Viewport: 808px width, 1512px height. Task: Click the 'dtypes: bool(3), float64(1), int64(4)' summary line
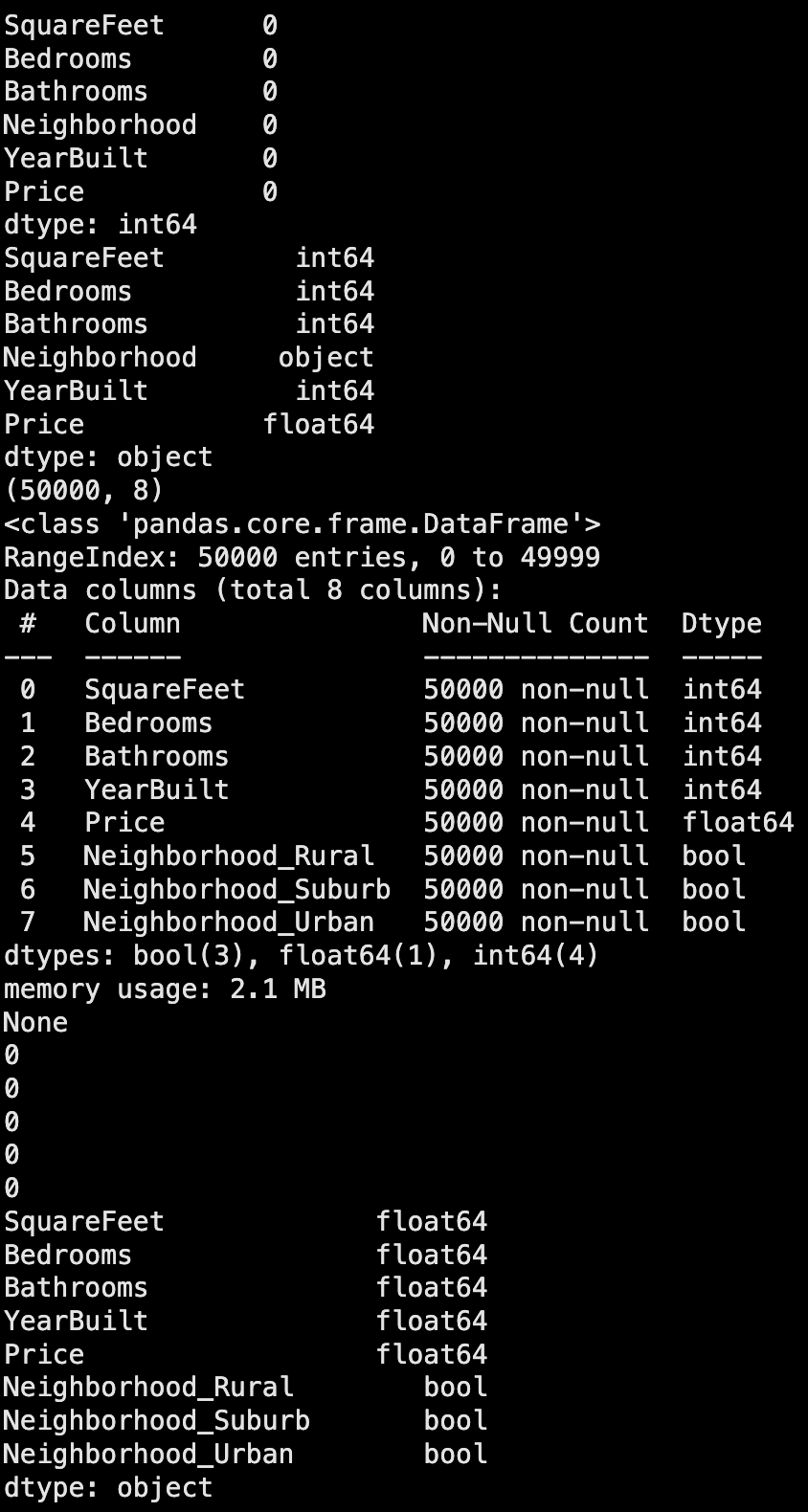[x=302, y=955]
